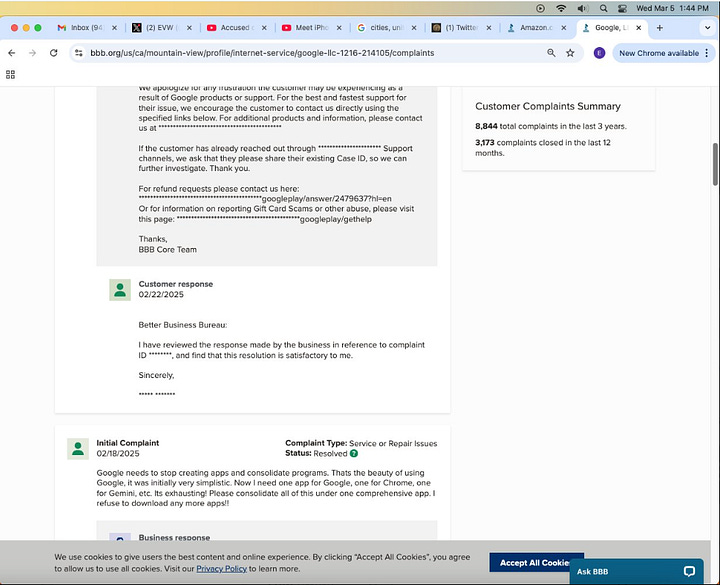
Task: Open the Privacy Policy link
Action: pyautogui.click(x=221, y=569)
